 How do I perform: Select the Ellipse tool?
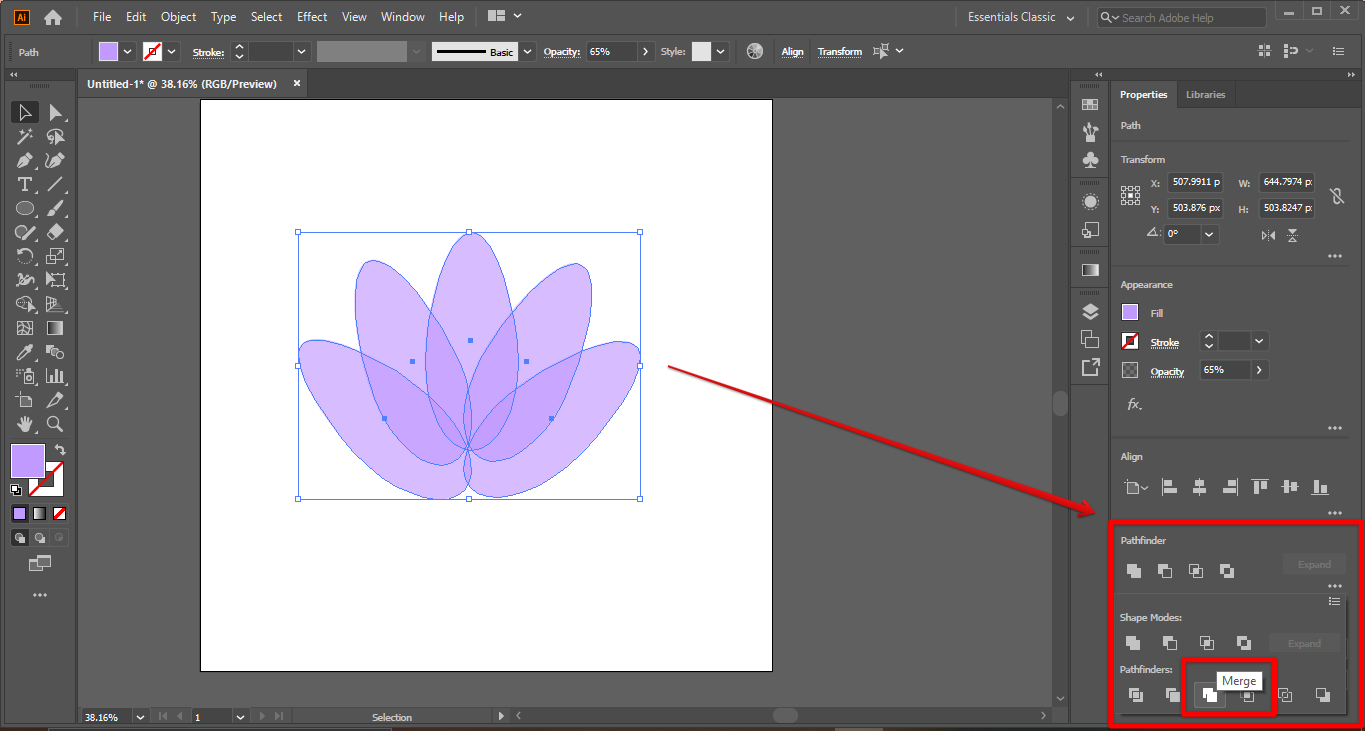click(x=25, y=208)
